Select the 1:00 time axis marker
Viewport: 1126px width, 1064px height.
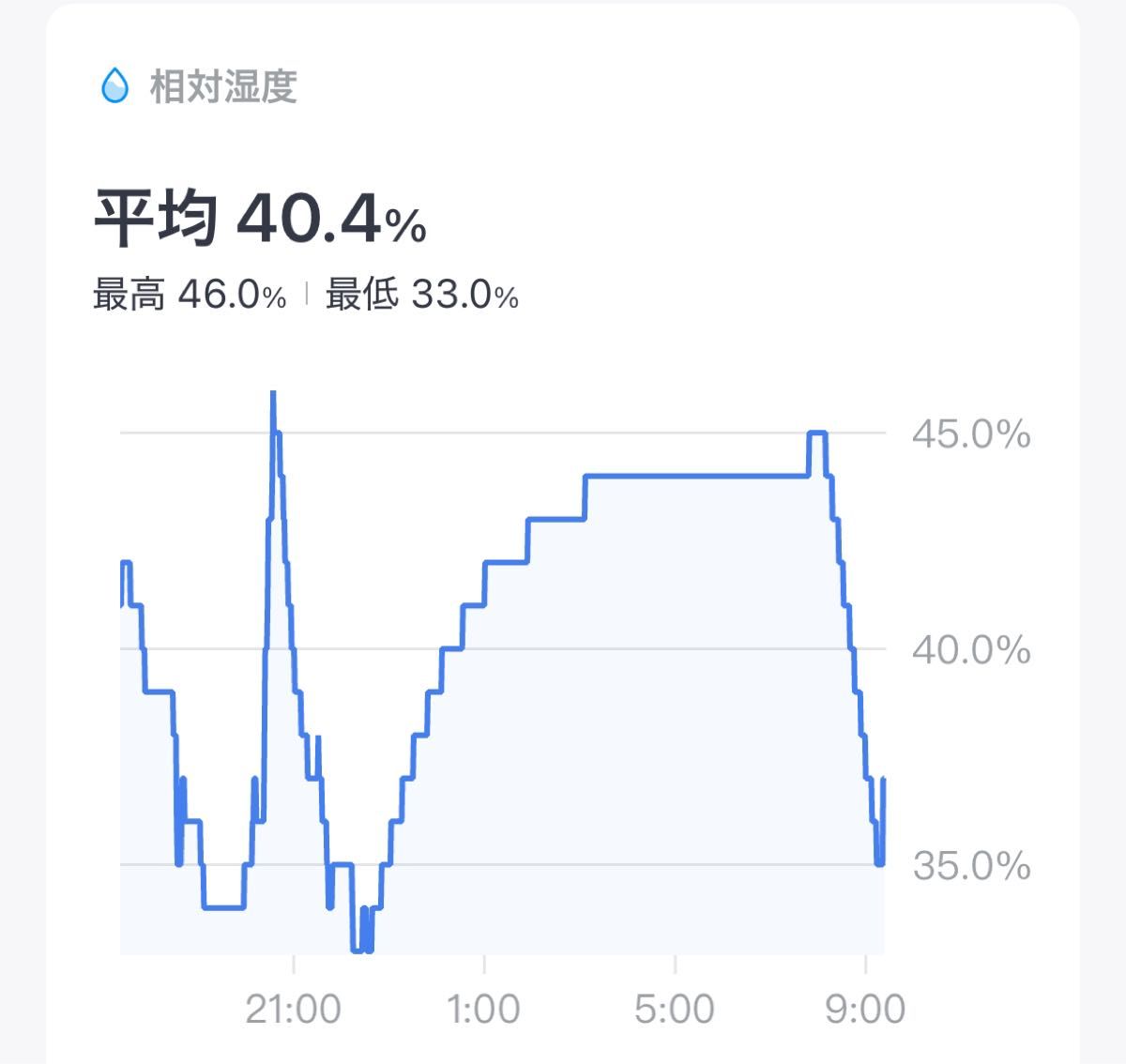tap(483, 1010)
